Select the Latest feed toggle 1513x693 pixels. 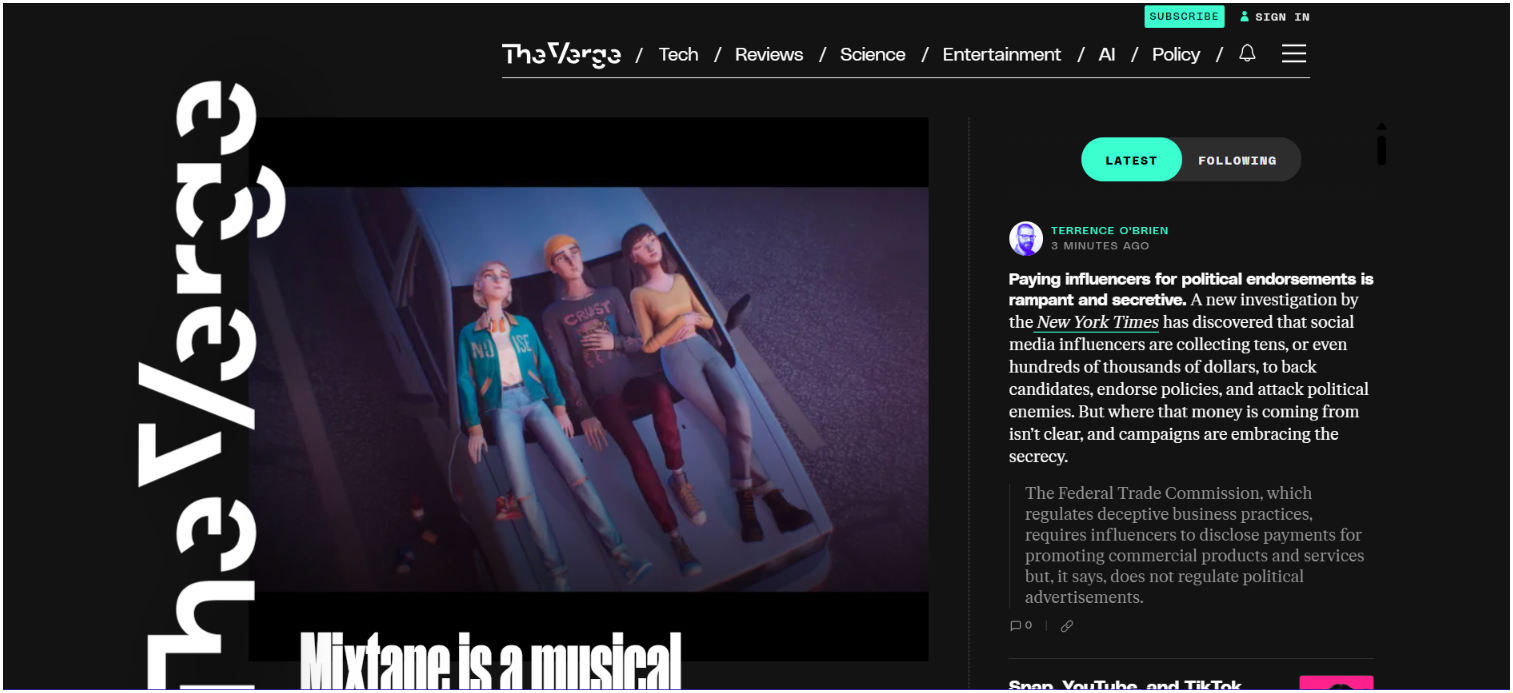1131,160
